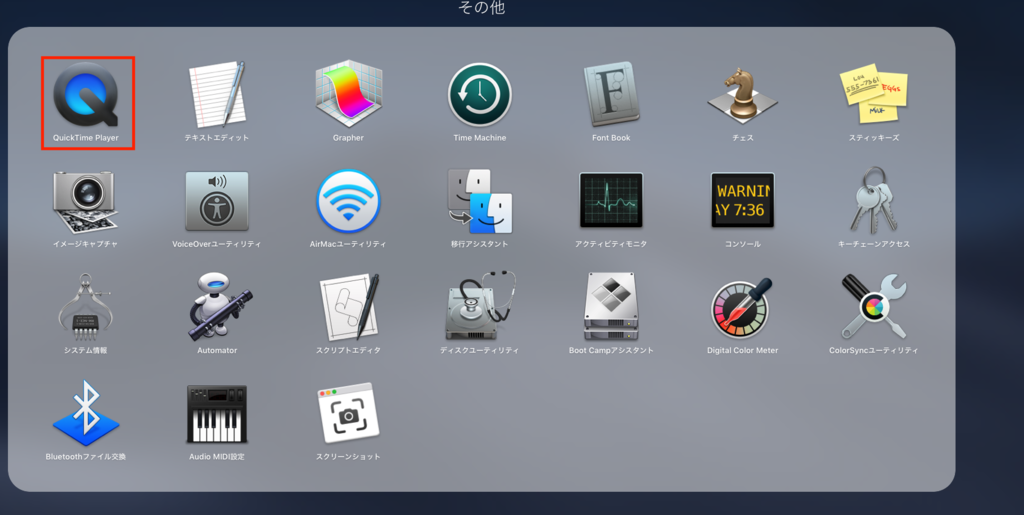Open the Font Book app icon
Screen dimensions: 1024x515
[x=611, y=95]
